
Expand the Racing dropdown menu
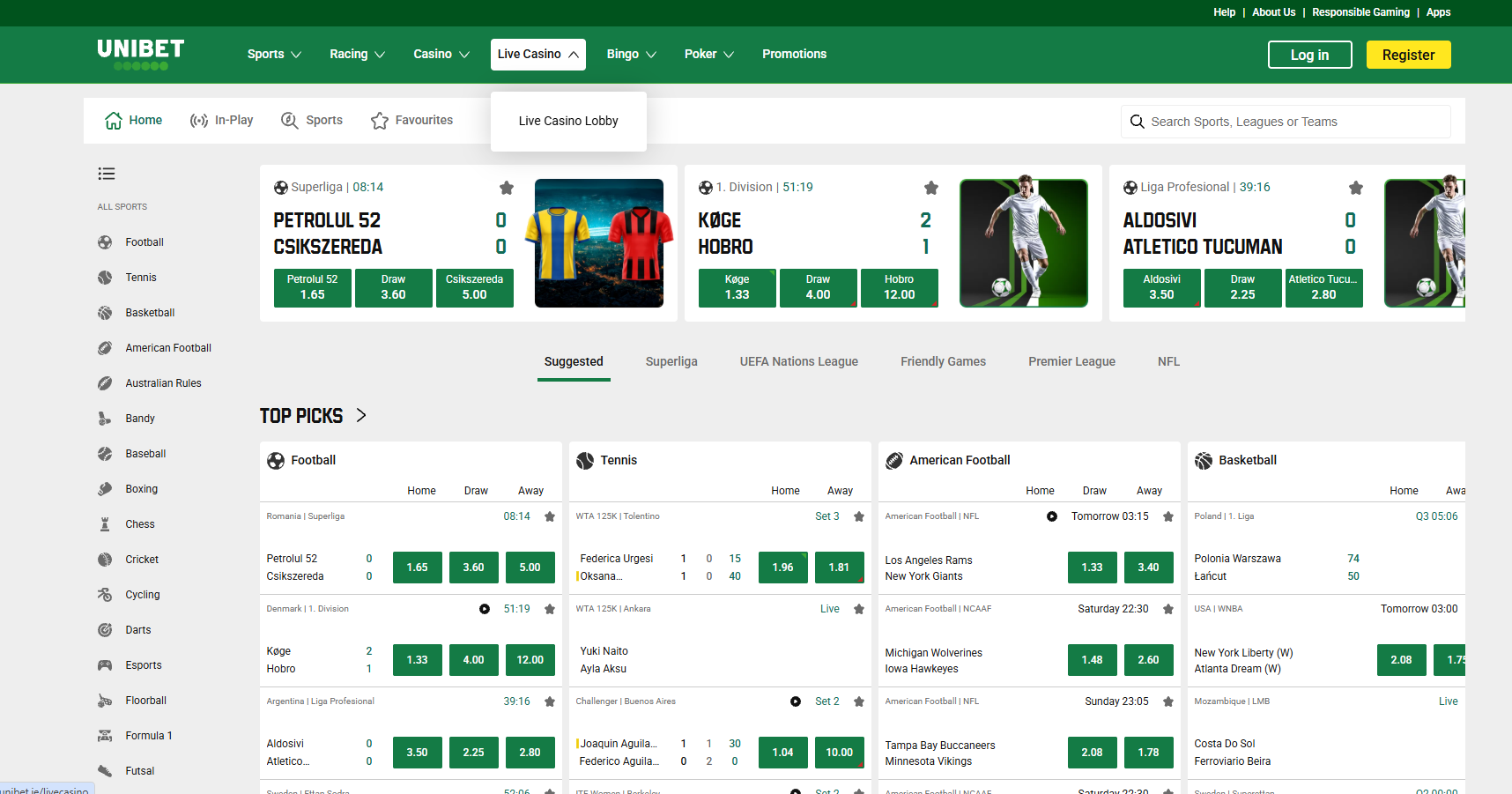click(357, 55)
